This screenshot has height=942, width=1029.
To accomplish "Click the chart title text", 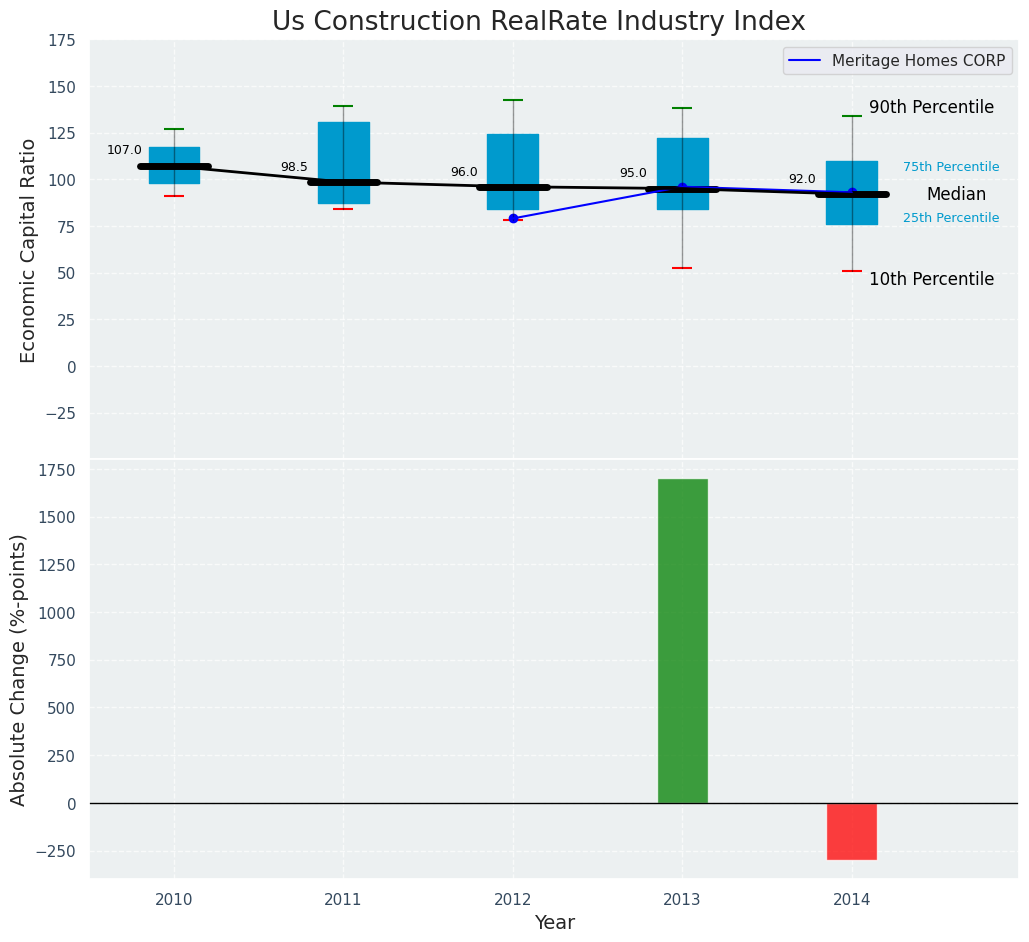I will [x=538, y=21].
